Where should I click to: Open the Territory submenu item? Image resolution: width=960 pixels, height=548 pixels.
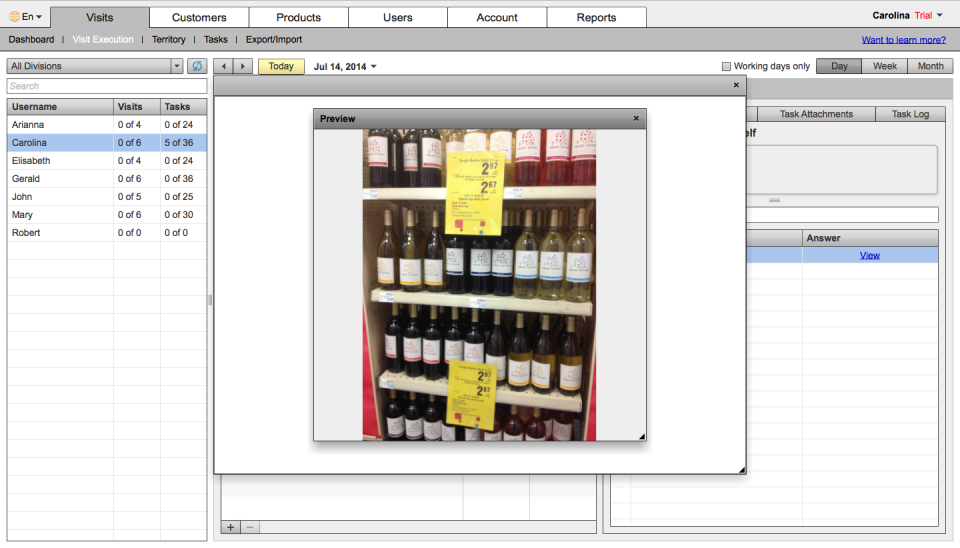coord(168,39)
